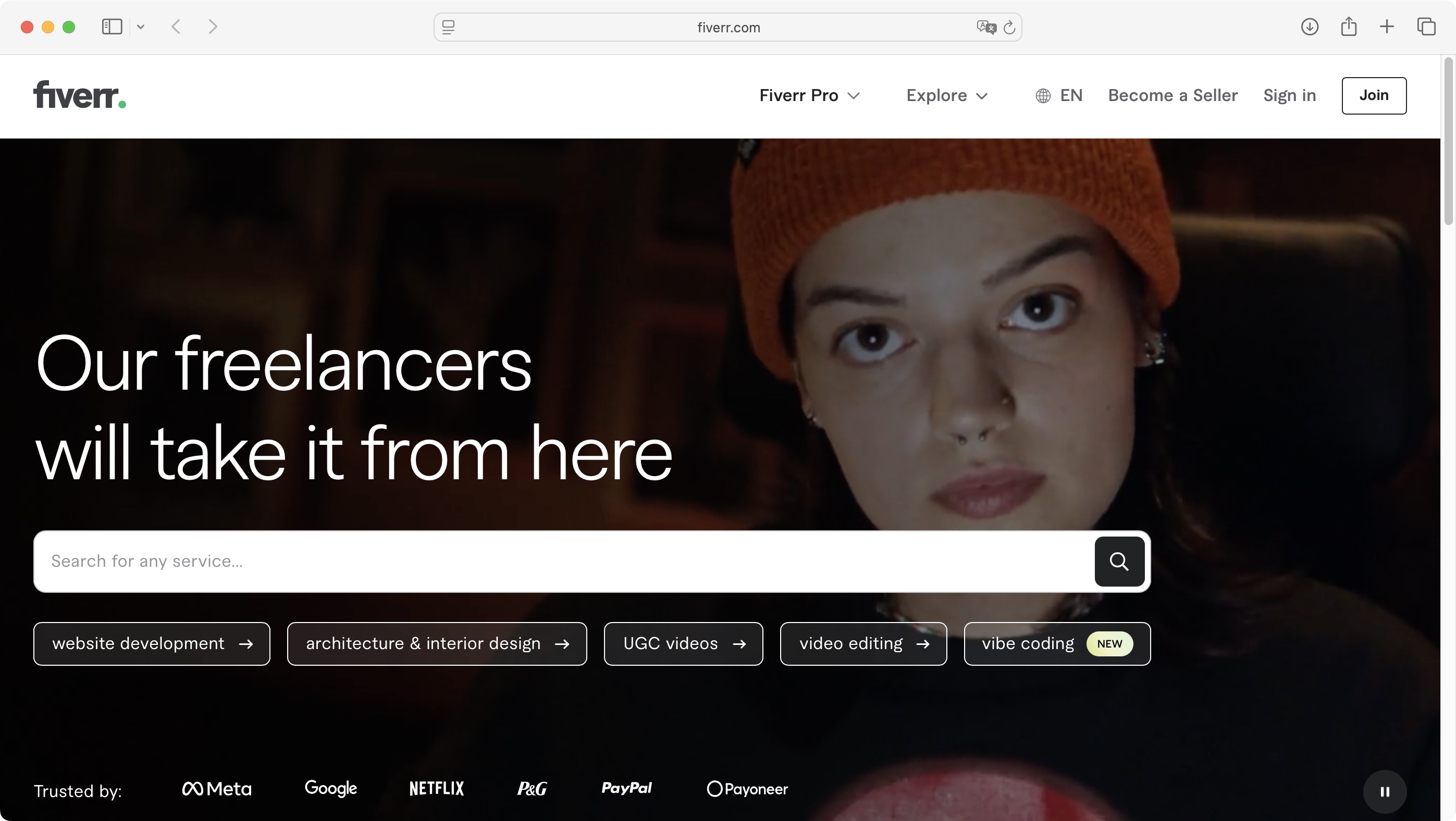Open the Safari sidebar toggle

click(x=112, y=27)
